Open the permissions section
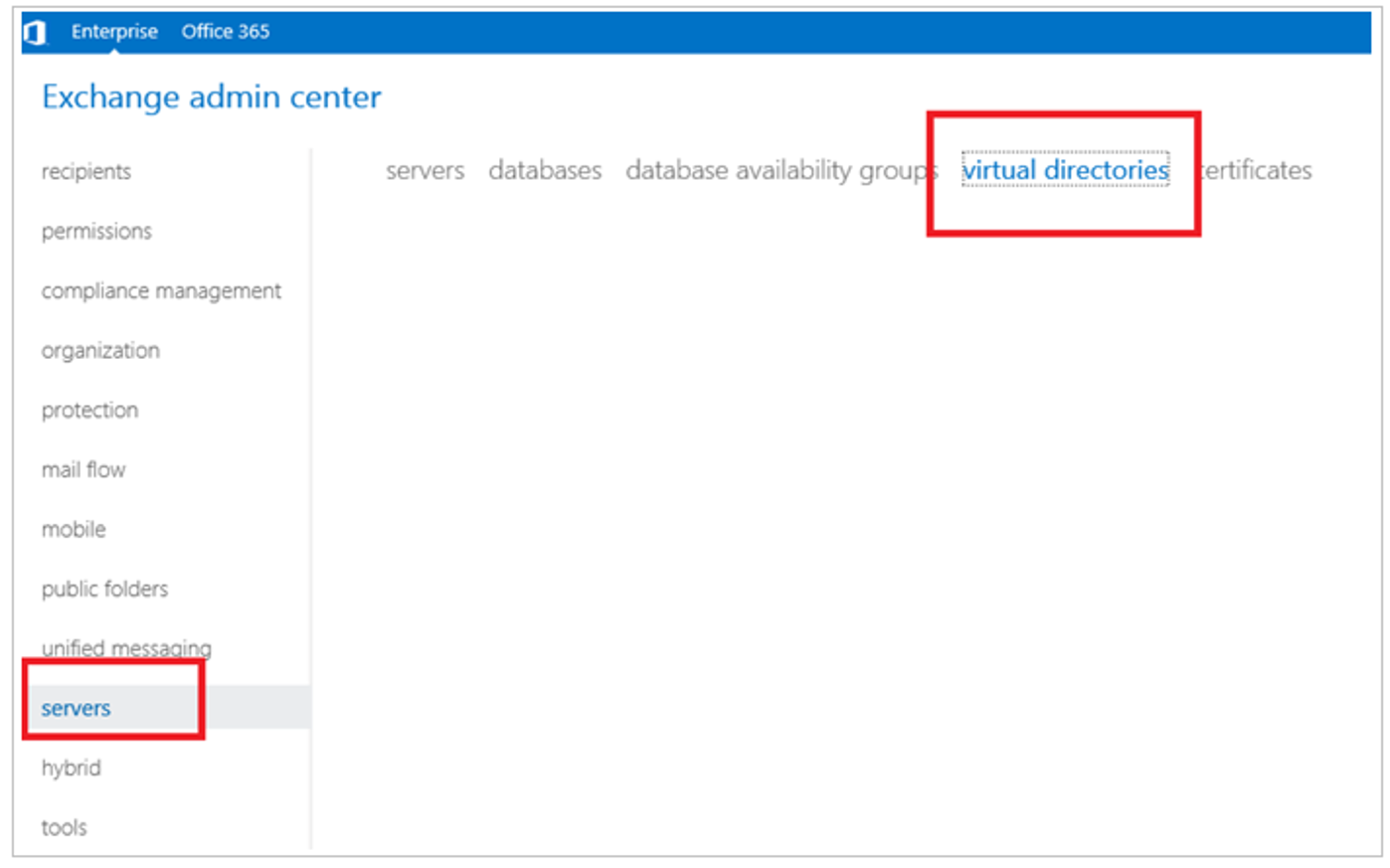Image resolution: width=1390 pixels, height=868 pixels. click(96, 232)
